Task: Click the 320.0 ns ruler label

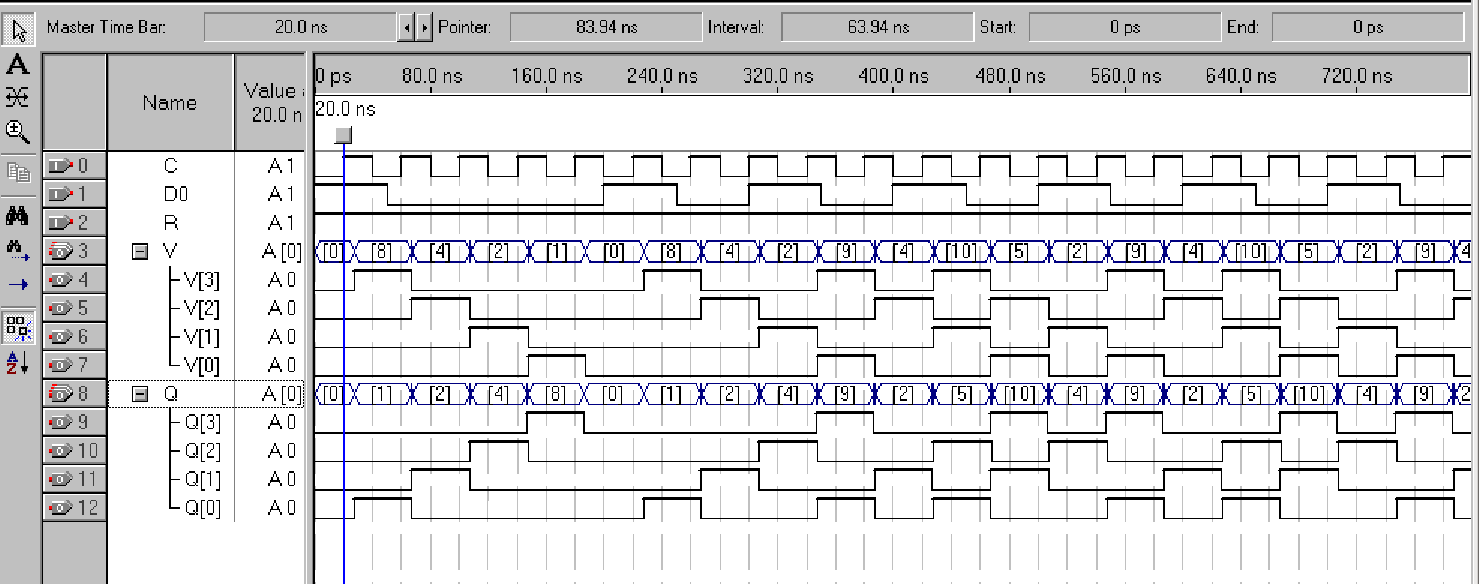Action: (779, 76)
